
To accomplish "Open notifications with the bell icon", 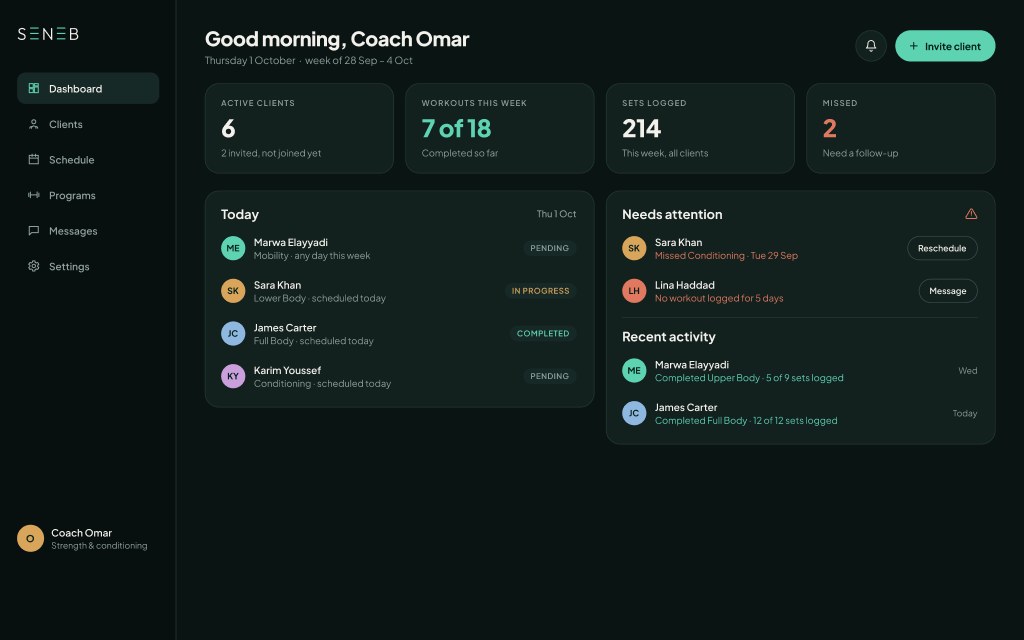I will point(871,46).
